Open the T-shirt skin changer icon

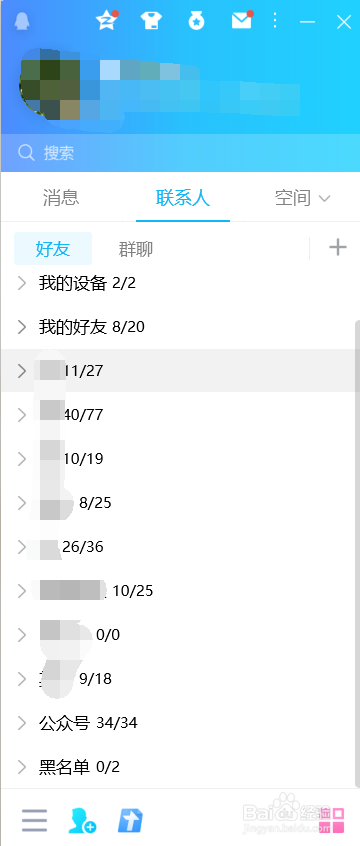click(152, 21)
